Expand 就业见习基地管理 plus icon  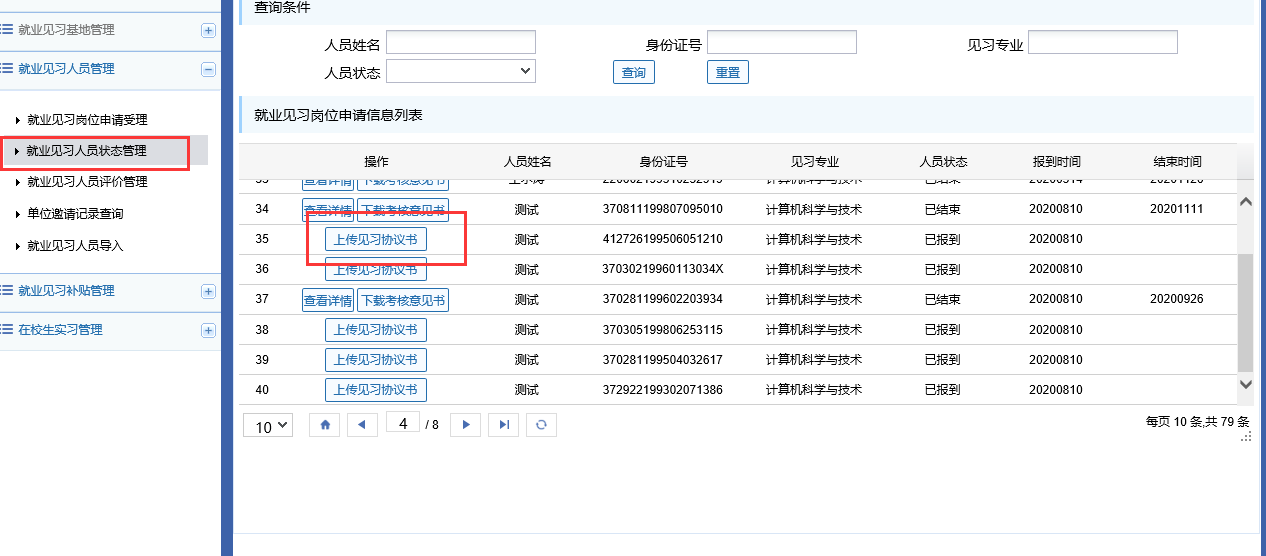[208, 30]
